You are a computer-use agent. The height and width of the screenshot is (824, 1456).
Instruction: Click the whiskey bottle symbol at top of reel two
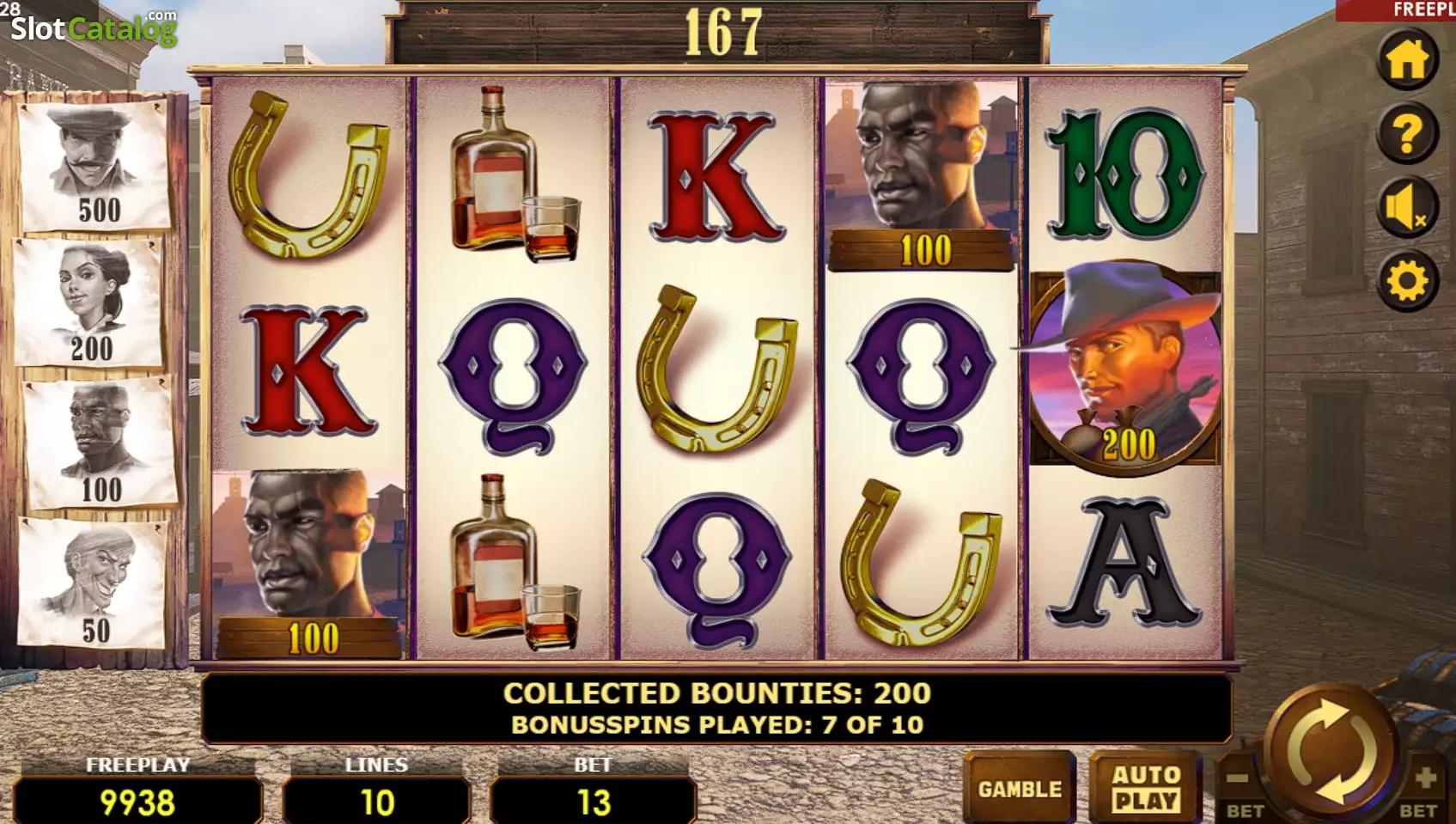pos(513,174)
